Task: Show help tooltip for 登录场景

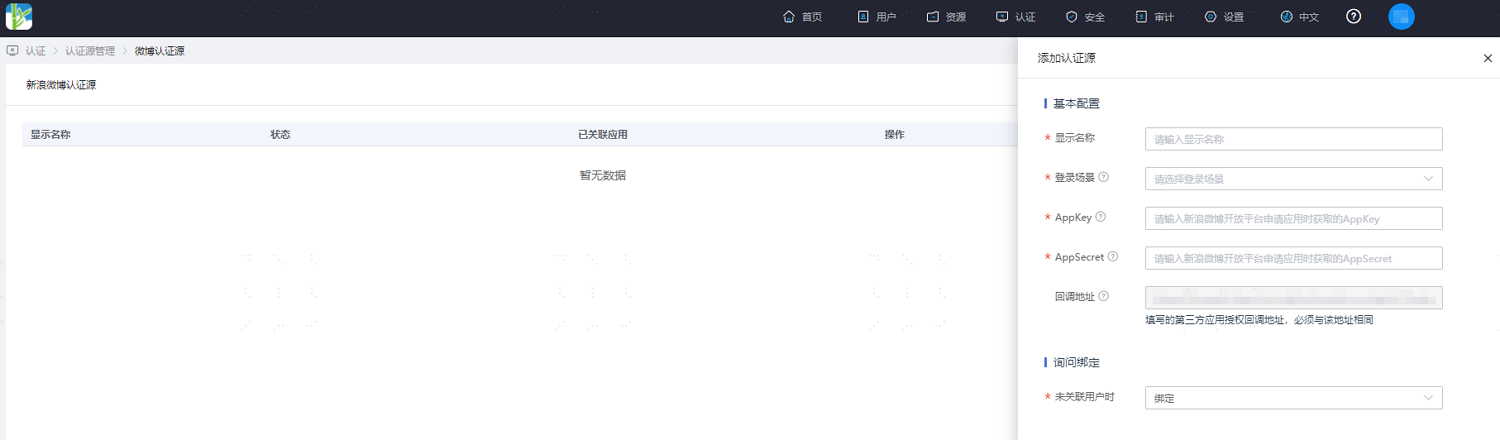Action: pyautogui.click(x=1104, y=177)
